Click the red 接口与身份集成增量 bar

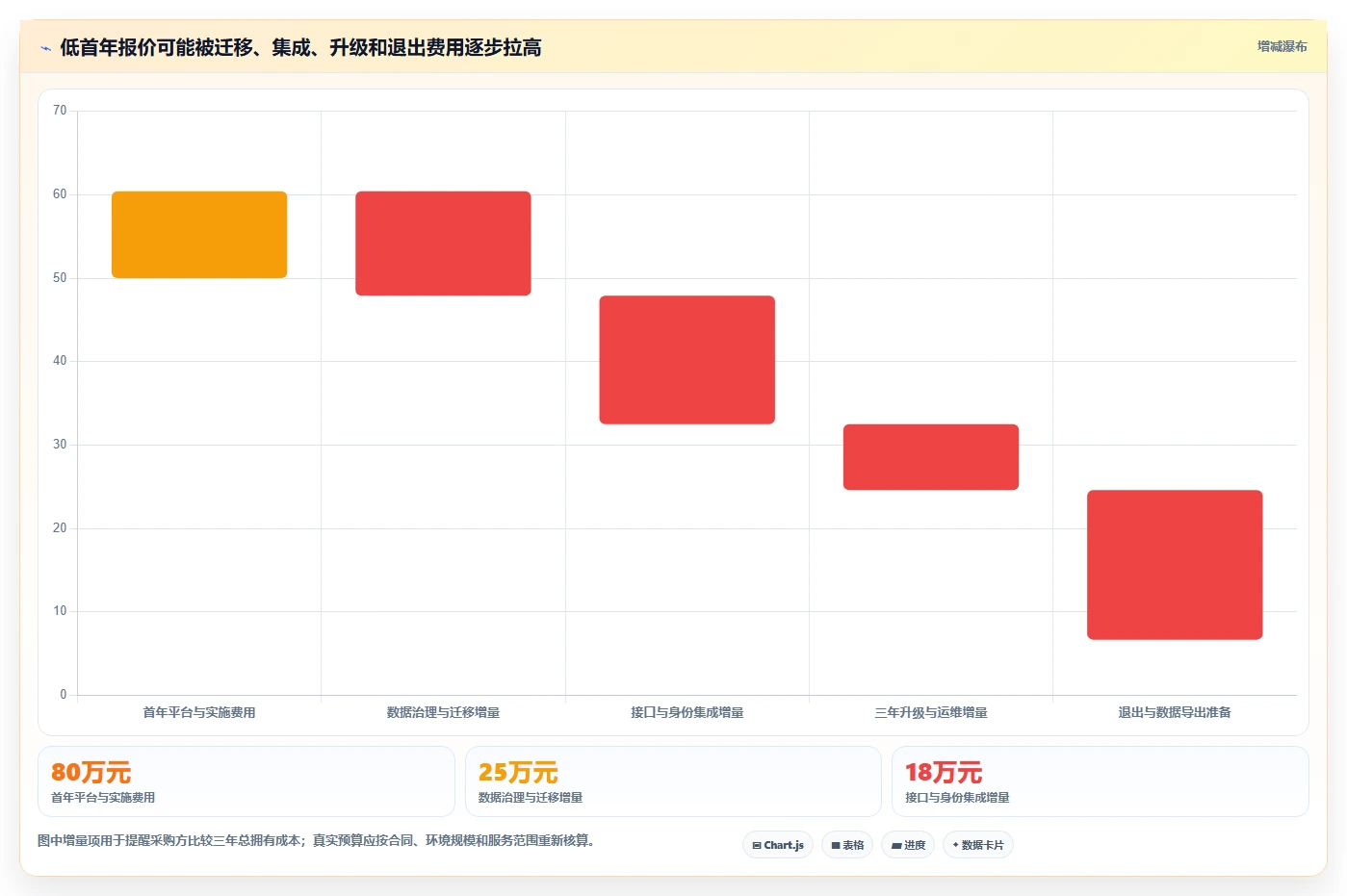click(x=687, y=360)
